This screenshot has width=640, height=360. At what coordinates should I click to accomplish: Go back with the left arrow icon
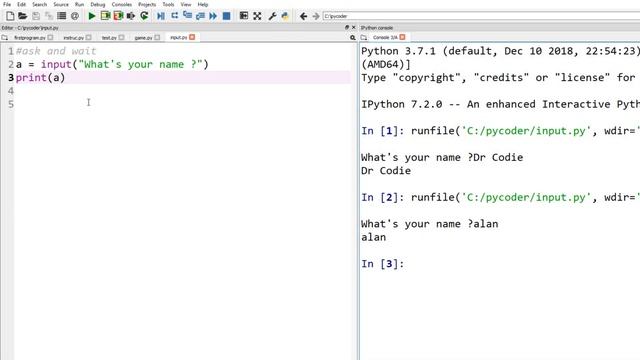click(303, 16)
